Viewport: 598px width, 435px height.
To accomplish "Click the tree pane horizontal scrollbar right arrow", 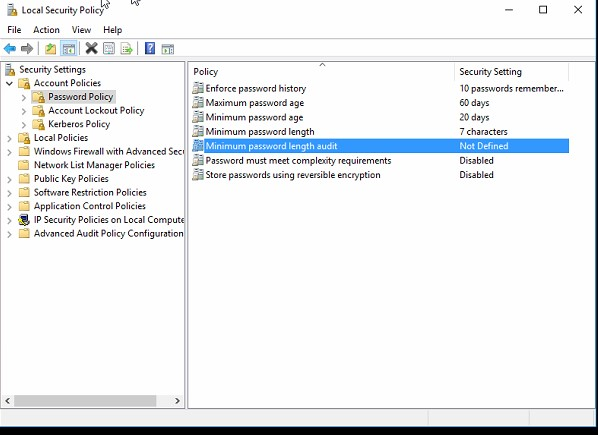I will coord(177,401).
